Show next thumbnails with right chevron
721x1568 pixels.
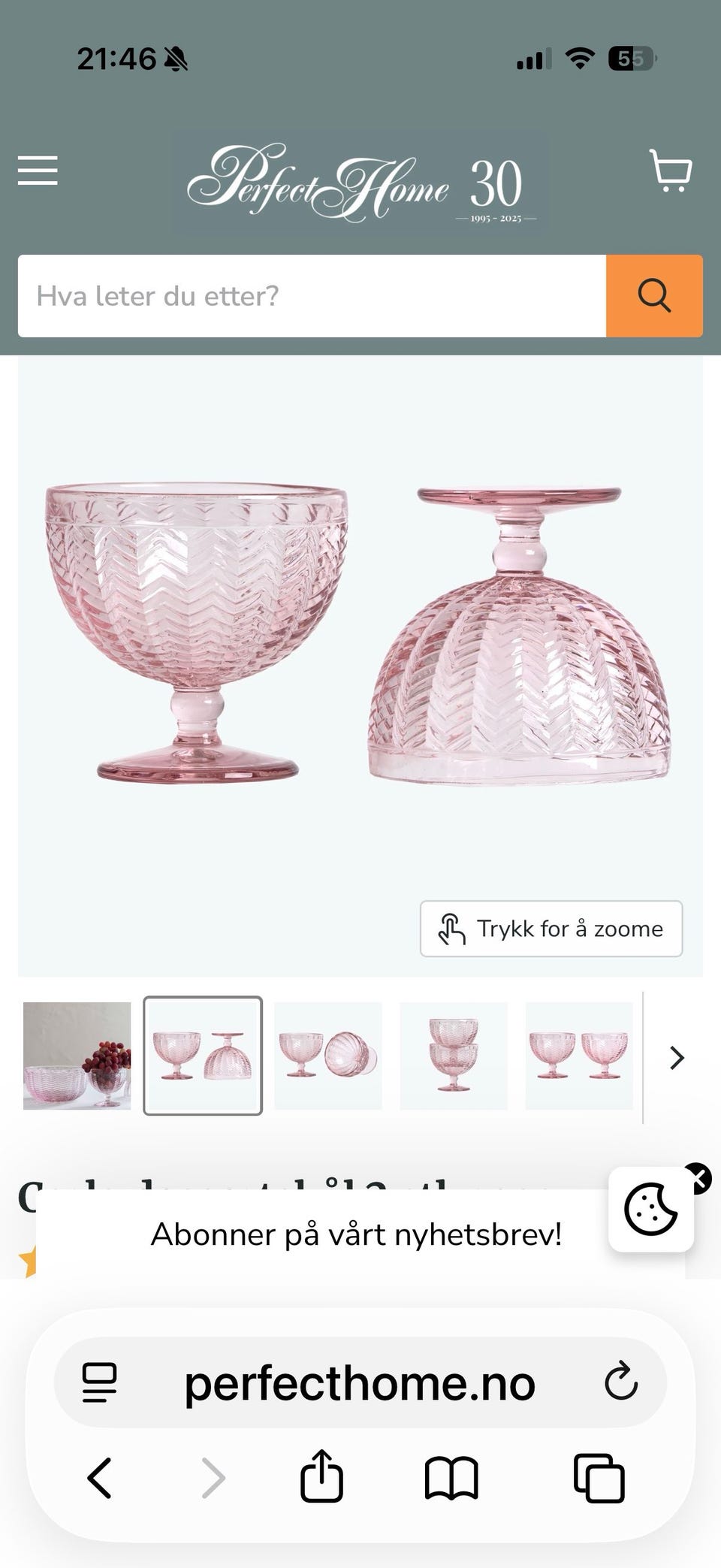point(677,1058)
